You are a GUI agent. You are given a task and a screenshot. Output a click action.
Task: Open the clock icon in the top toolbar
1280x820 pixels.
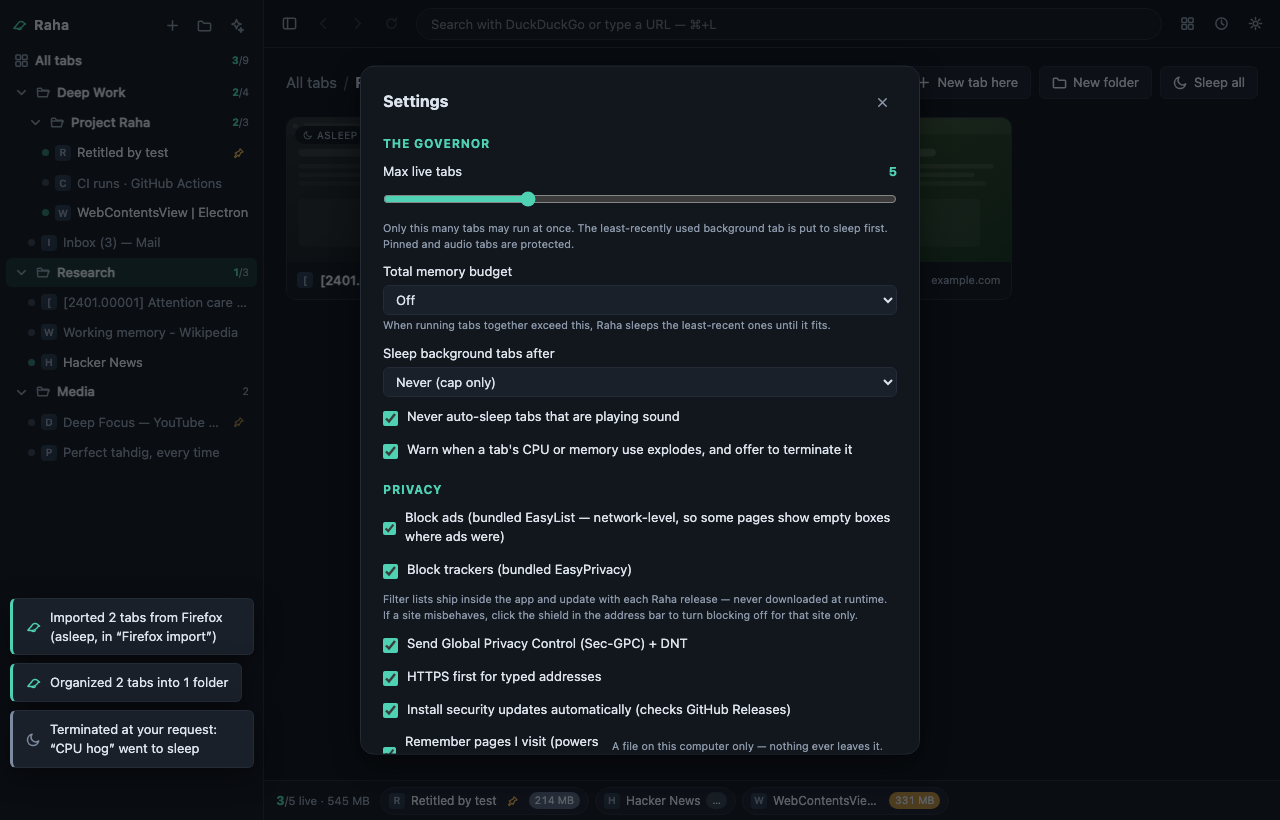(x=1221, y=24)
